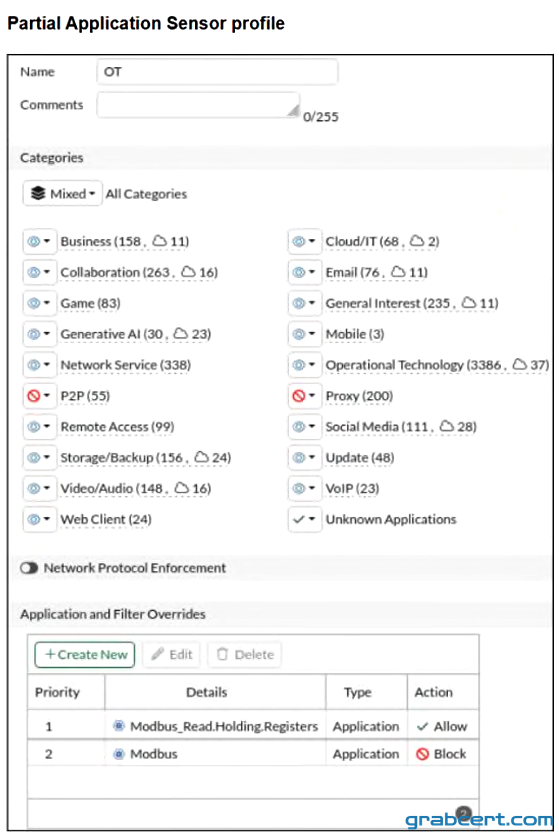Click the block icon next to P2P
The width and height of the screenshot is (559, 835).
(34, 396)
